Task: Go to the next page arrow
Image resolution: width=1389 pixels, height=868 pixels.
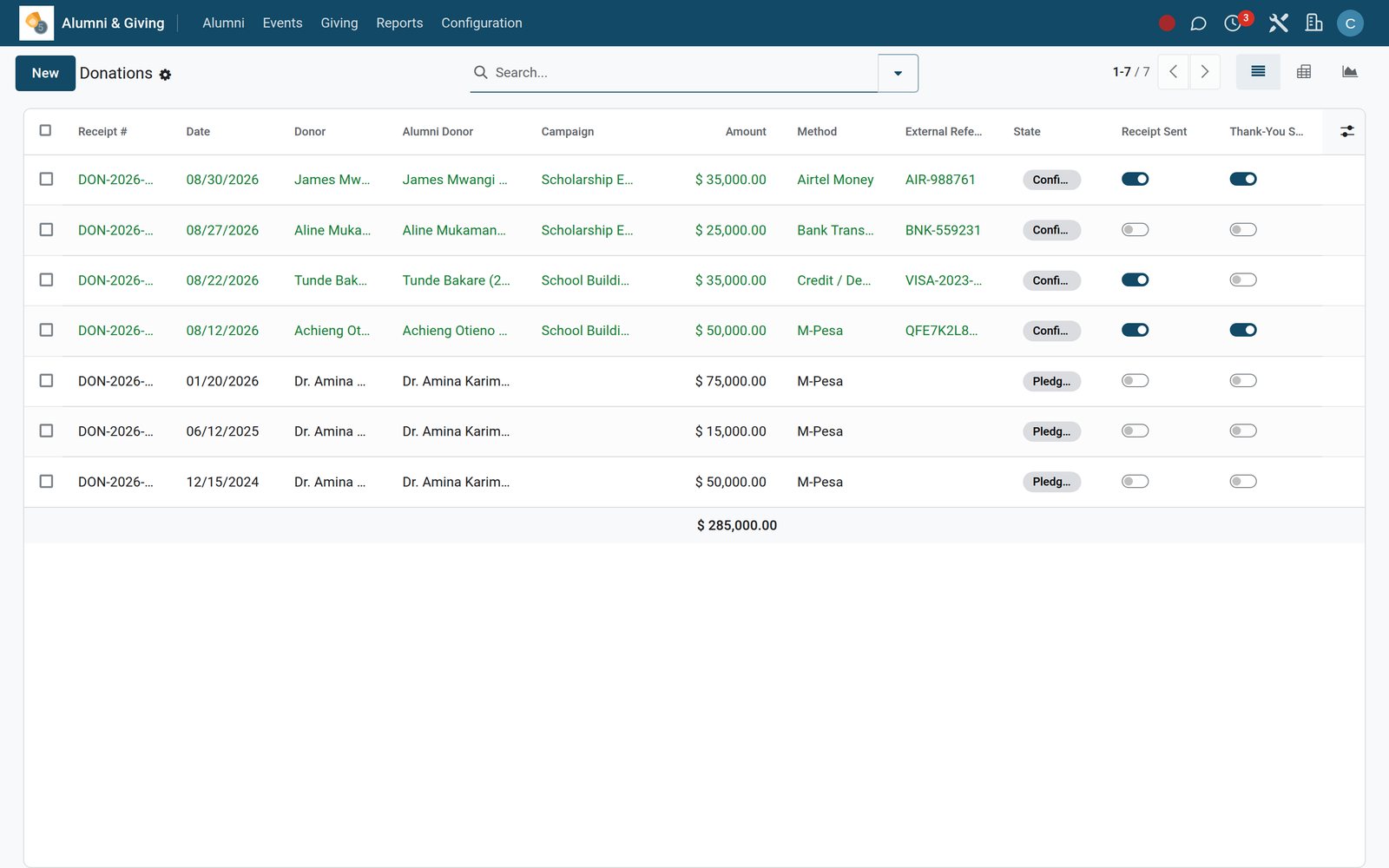Action: point(1204,72)
